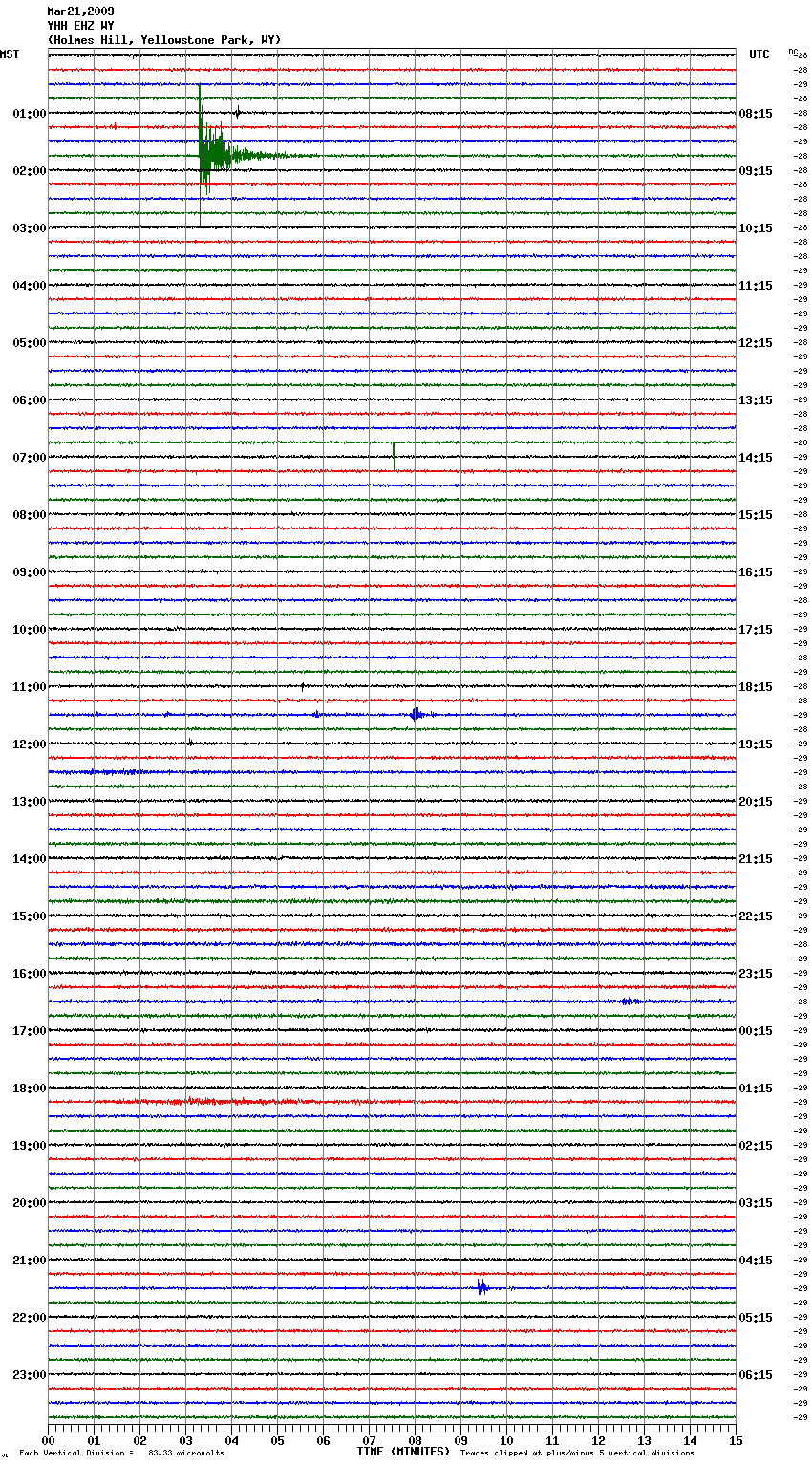The width and height of the screenshot is (812, 1466).
Task: Click the Each Vertical Division microvolts note
Action: (122, 1453)
